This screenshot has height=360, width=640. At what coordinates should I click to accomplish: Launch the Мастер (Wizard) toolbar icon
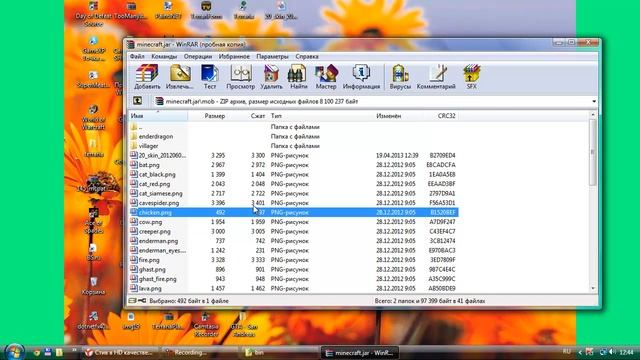click(x=326, y=77)
